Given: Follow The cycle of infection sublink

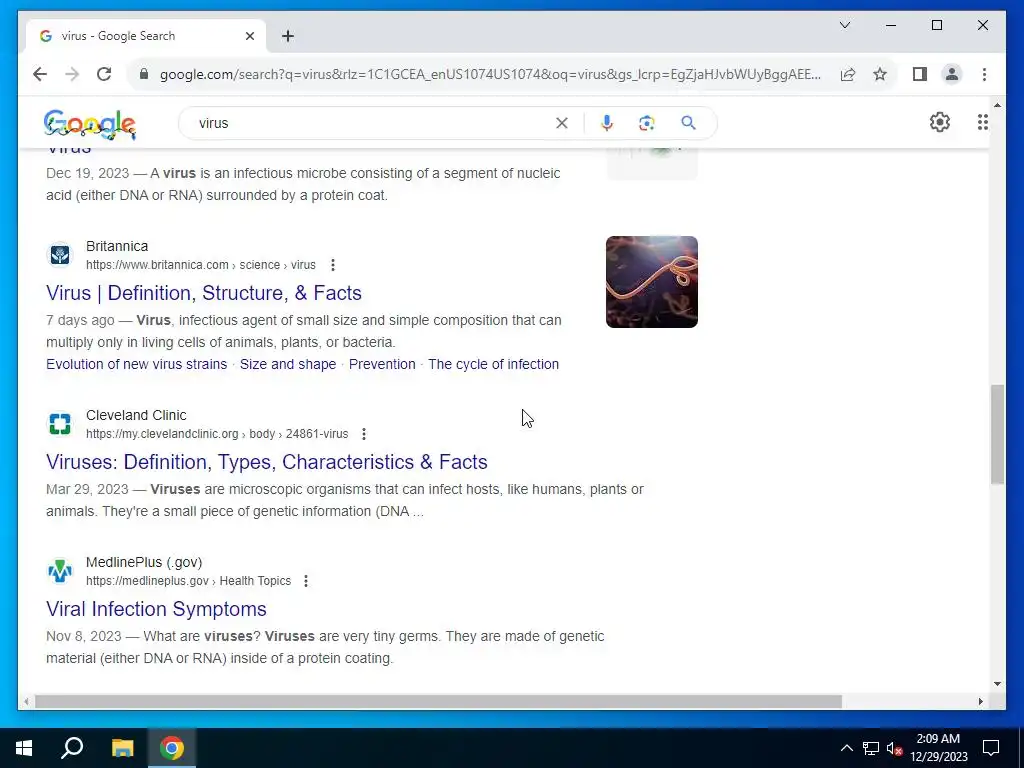Looking at the screenshot, I should click(494, 364).
